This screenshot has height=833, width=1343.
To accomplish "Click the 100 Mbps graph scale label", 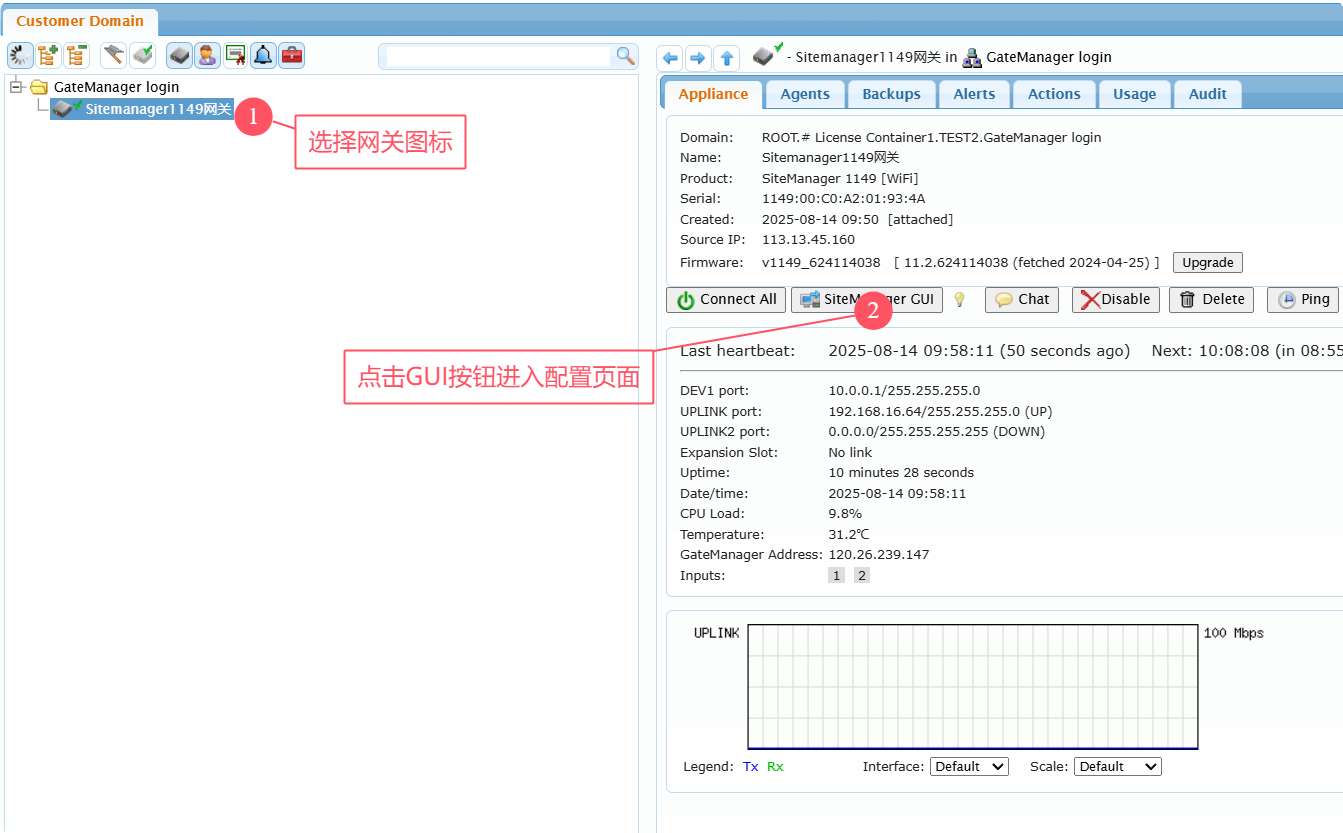I will click(x=1233, y=633).
